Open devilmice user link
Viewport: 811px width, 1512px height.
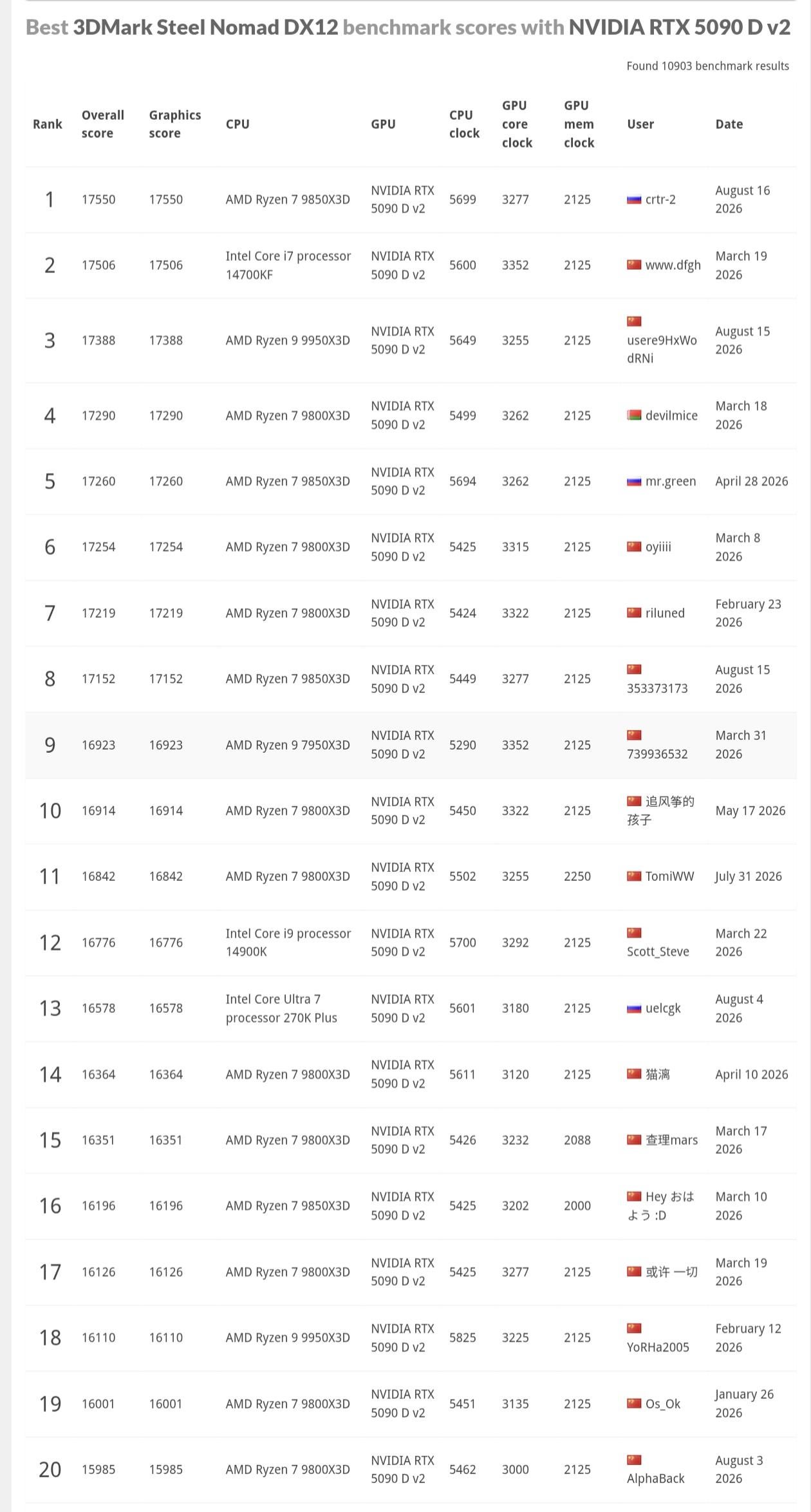tap(671, 415)
